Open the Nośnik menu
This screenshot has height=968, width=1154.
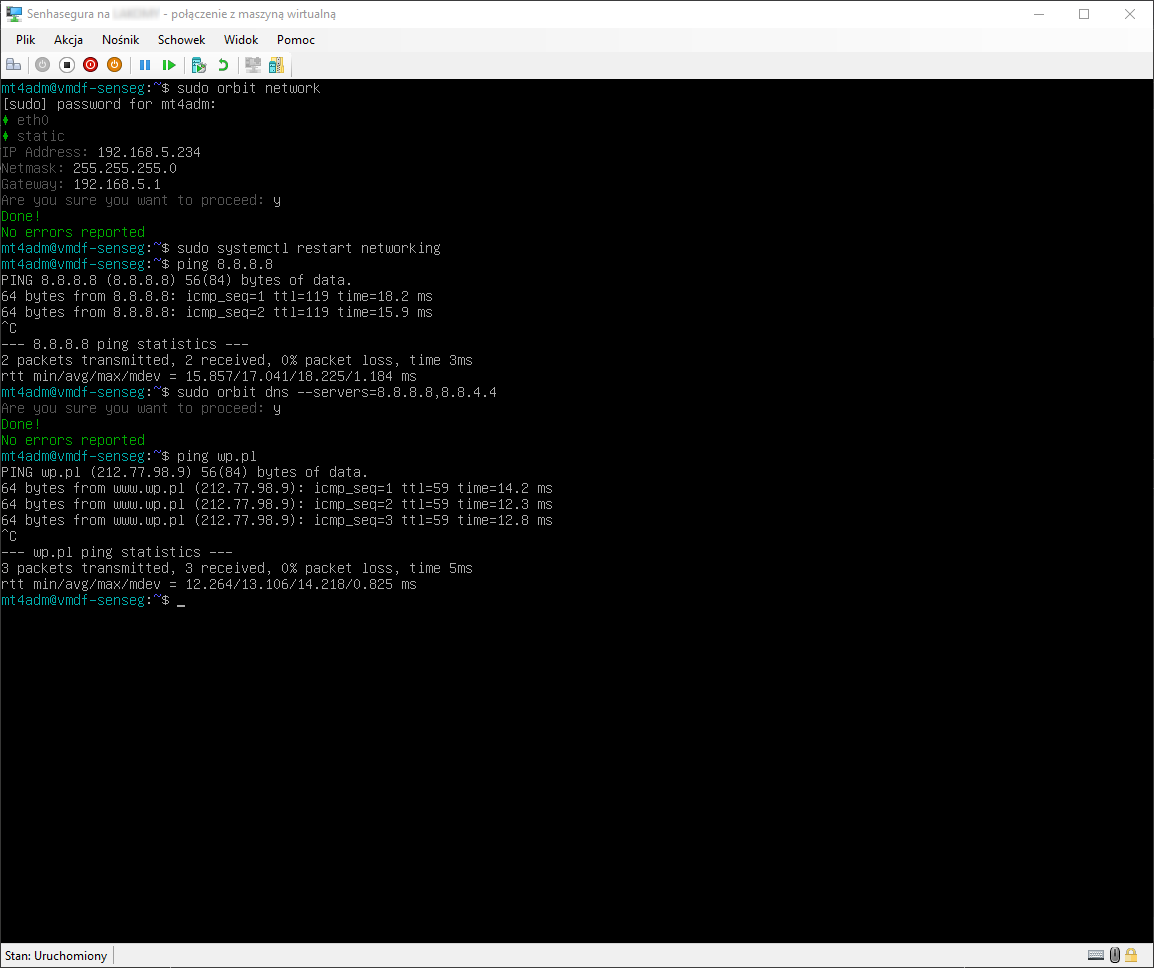(x=120, y=40)
